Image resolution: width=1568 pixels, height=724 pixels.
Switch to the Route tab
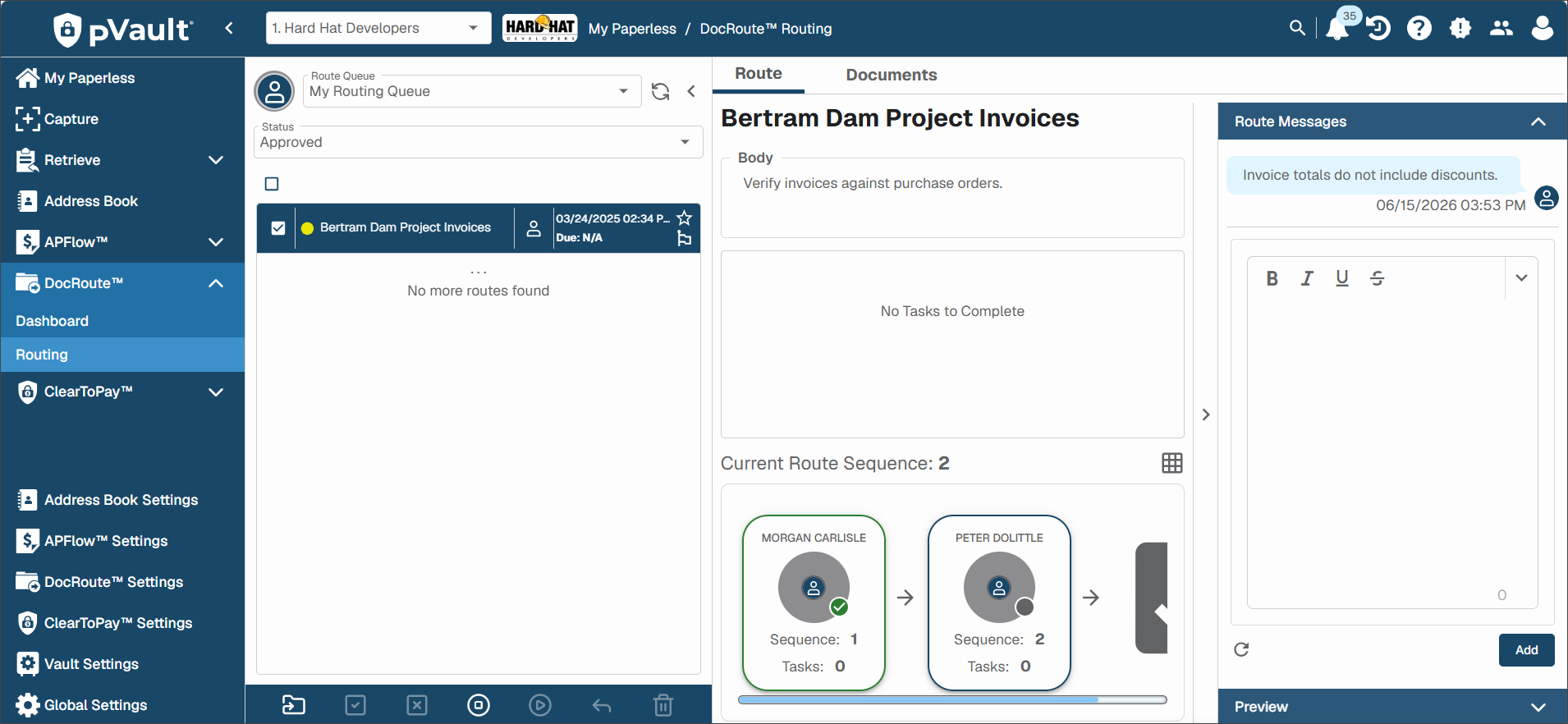[759, 74]
